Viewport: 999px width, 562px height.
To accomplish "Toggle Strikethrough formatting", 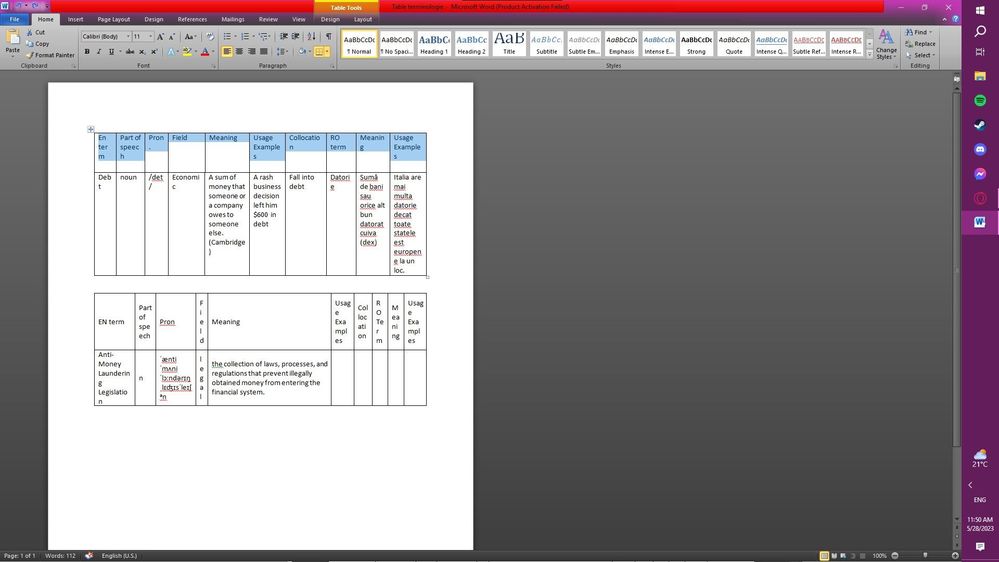I will click(x=130, y=52).
